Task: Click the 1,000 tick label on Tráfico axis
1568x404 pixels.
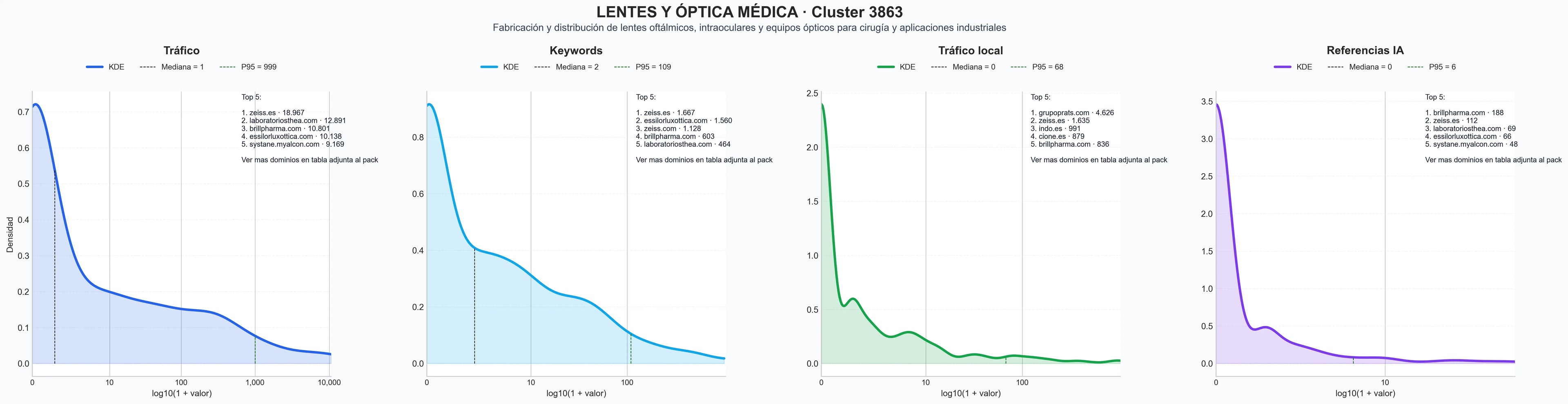Action: 254,383
